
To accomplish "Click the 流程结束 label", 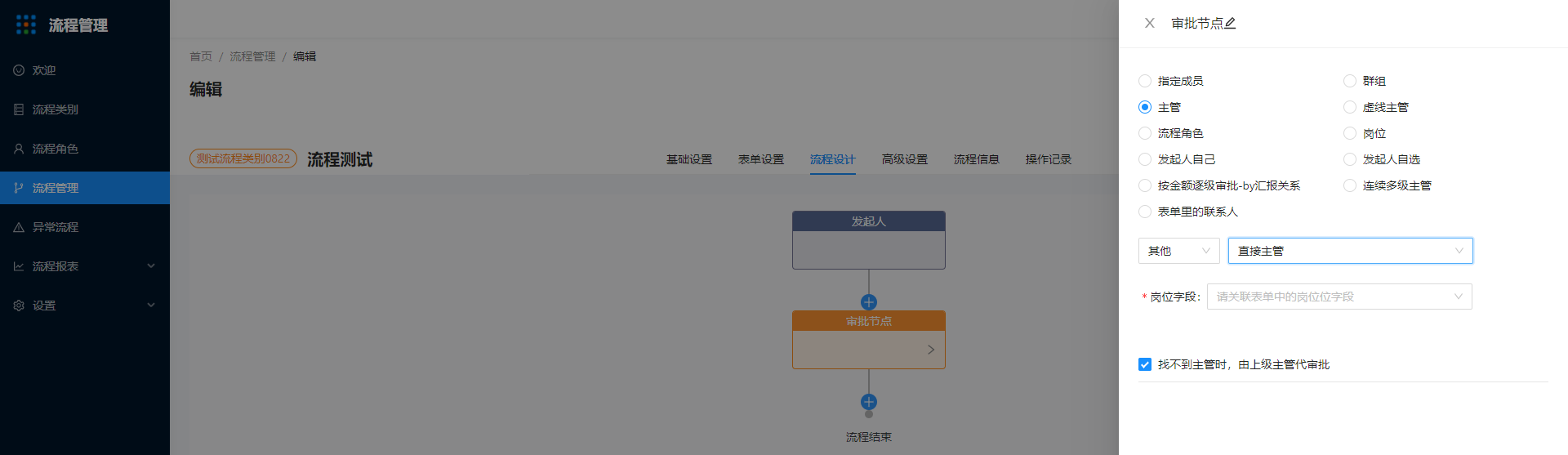I will (x=869, y=437).
